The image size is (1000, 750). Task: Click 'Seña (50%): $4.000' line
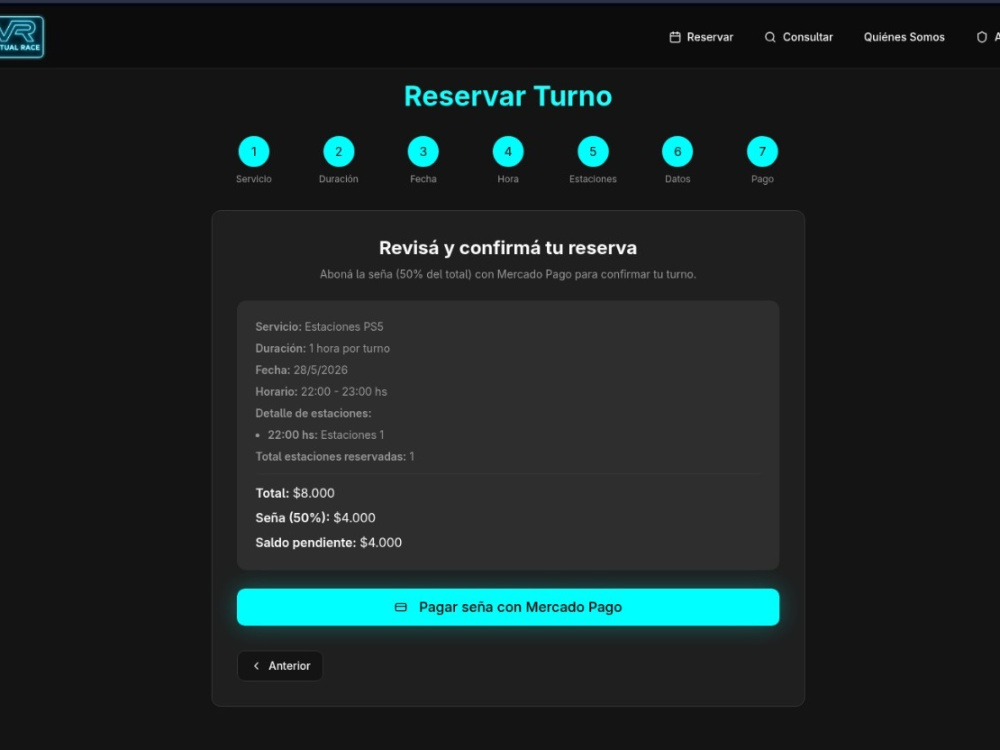(316, 518)
